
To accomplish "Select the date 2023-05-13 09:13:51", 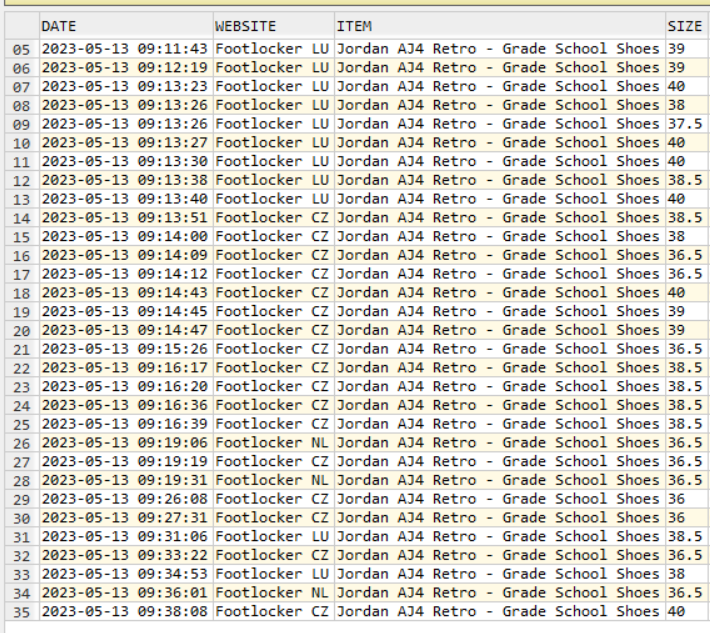I will 125,217.
